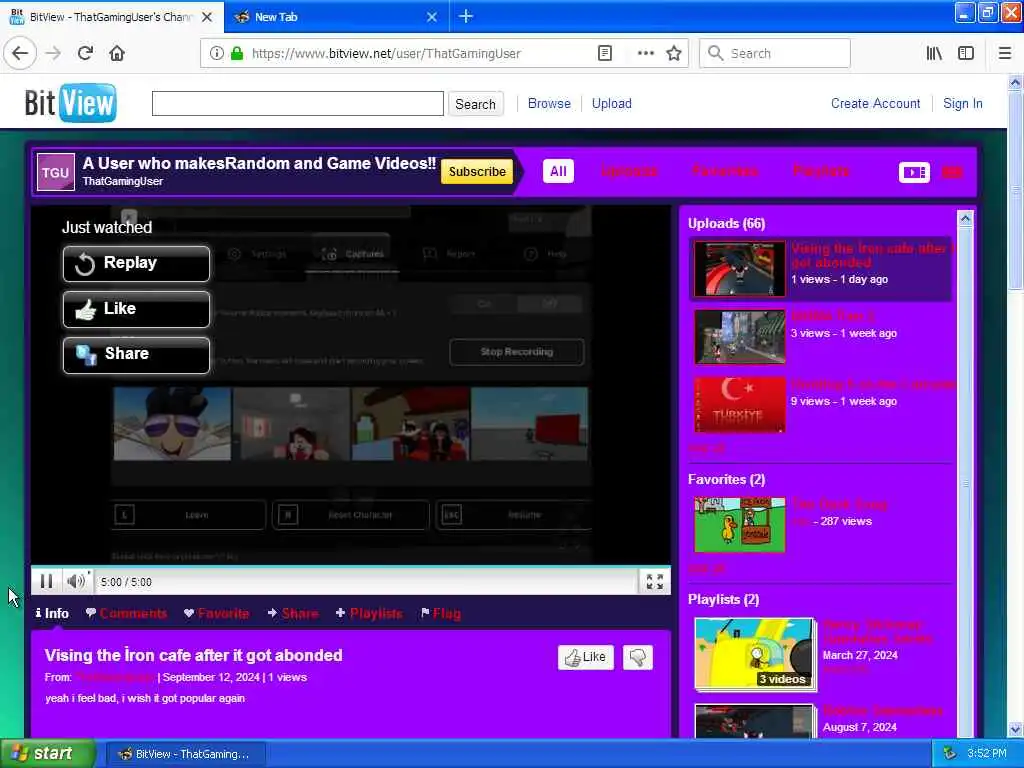
Task: Click the 3:52 PM taskbar clock
Action: pos(987,754)
